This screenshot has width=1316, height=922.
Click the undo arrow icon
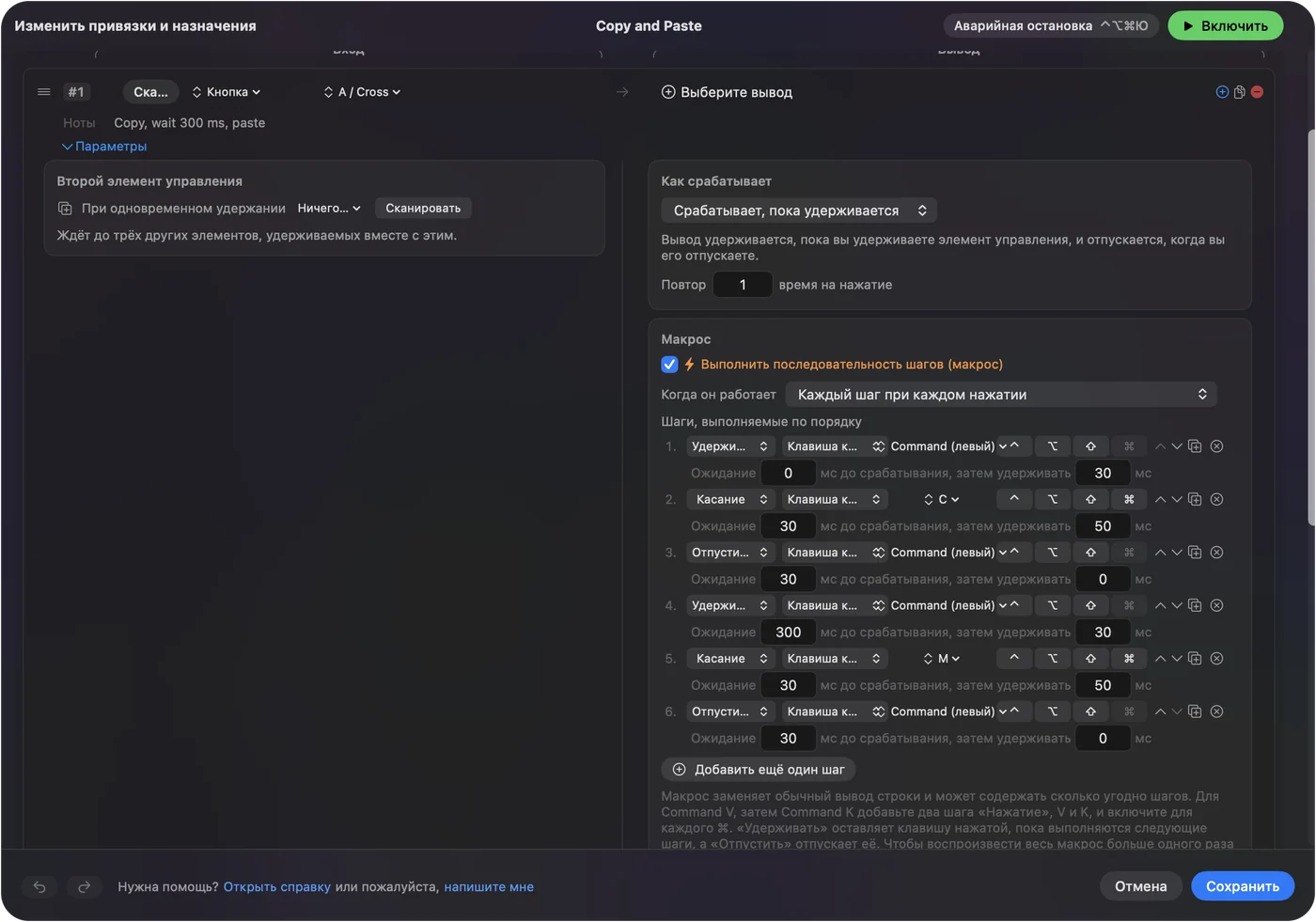tap(39, 886)
